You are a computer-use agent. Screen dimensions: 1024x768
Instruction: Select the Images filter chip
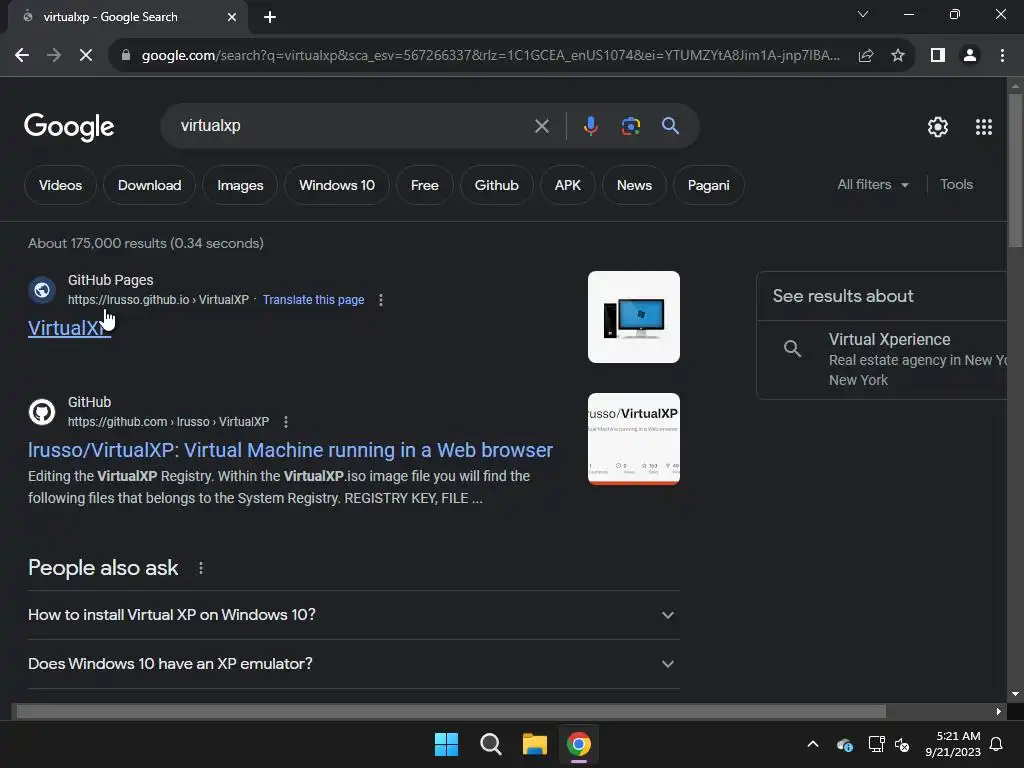coord(240,185)
